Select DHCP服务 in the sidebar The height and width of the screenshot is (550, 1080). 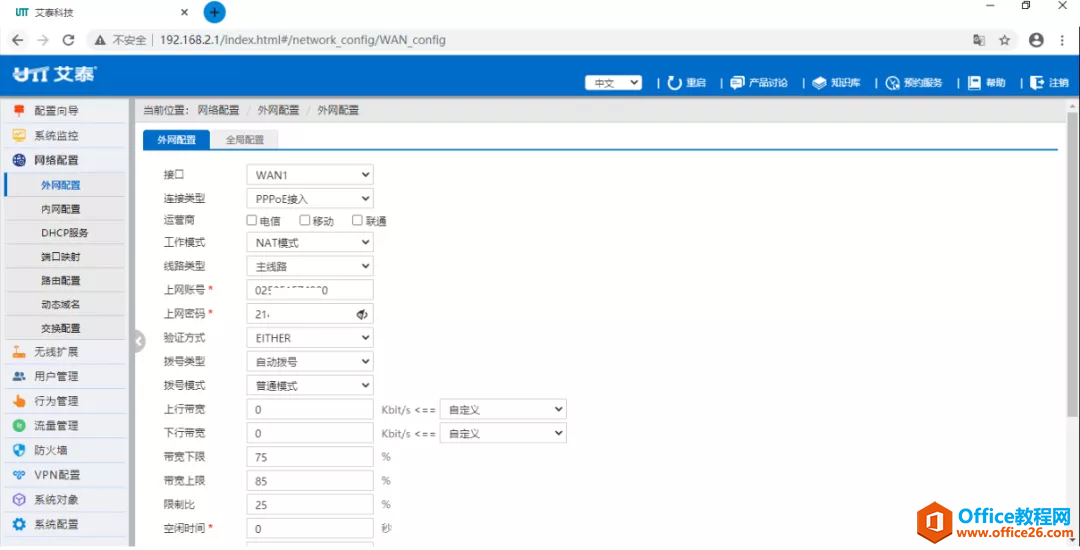coord(65,233)
